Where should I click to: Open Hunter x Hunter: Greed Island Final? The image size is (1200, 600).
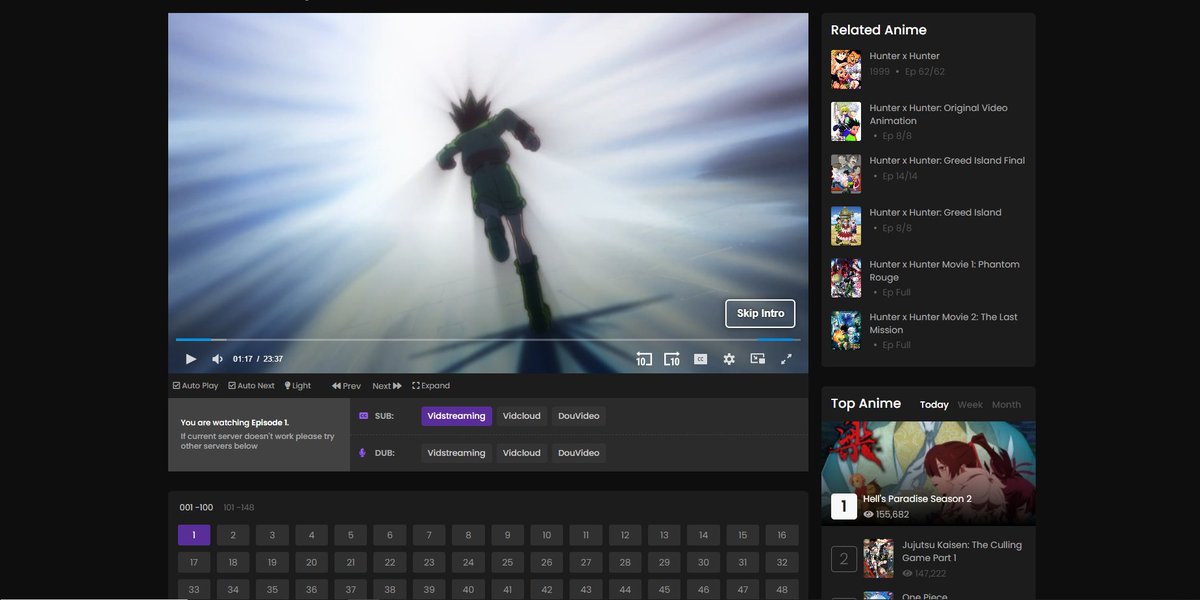coord(947,160)
